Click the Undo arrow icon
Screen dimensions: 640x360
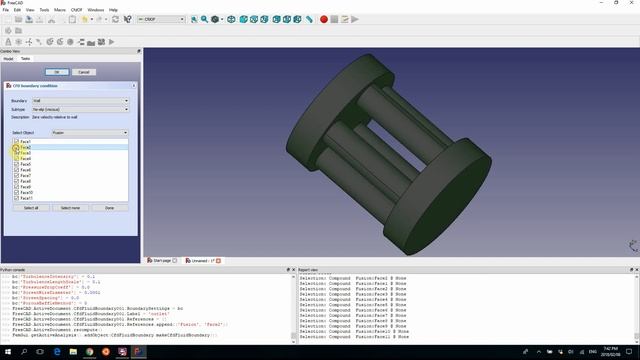(85, 19)
